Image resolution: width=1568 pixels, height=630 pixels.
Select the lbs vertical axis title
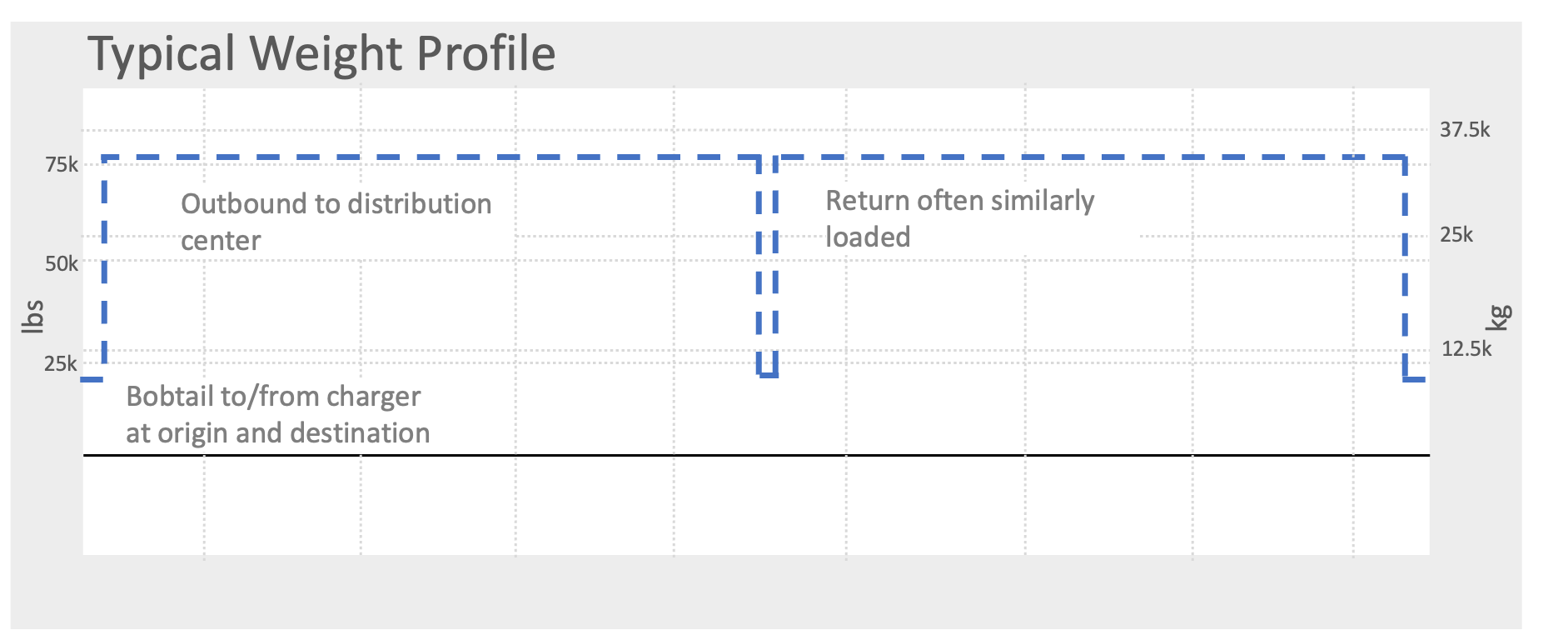tap(32, 317)
